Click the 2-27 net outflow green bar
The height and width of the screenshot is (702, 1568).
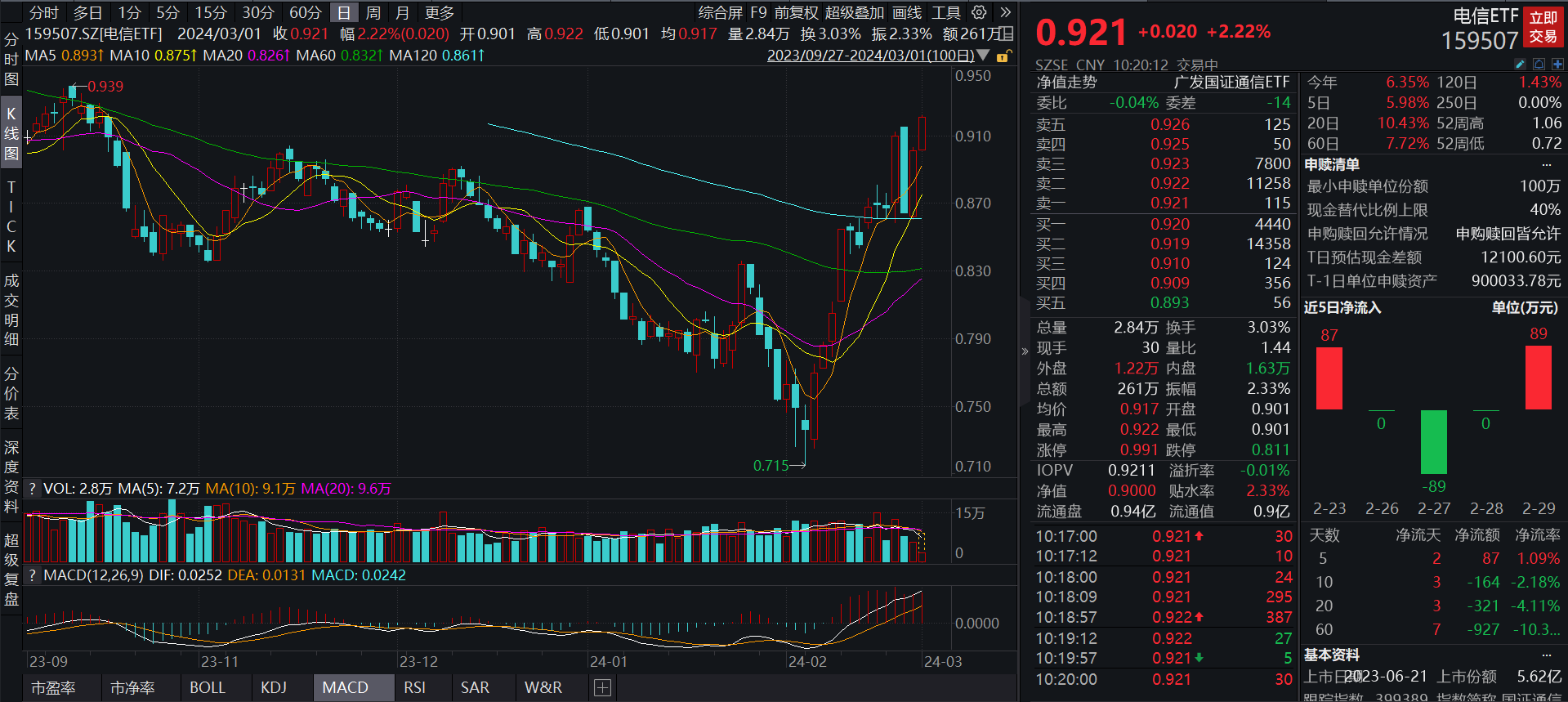pos(1434,442)
